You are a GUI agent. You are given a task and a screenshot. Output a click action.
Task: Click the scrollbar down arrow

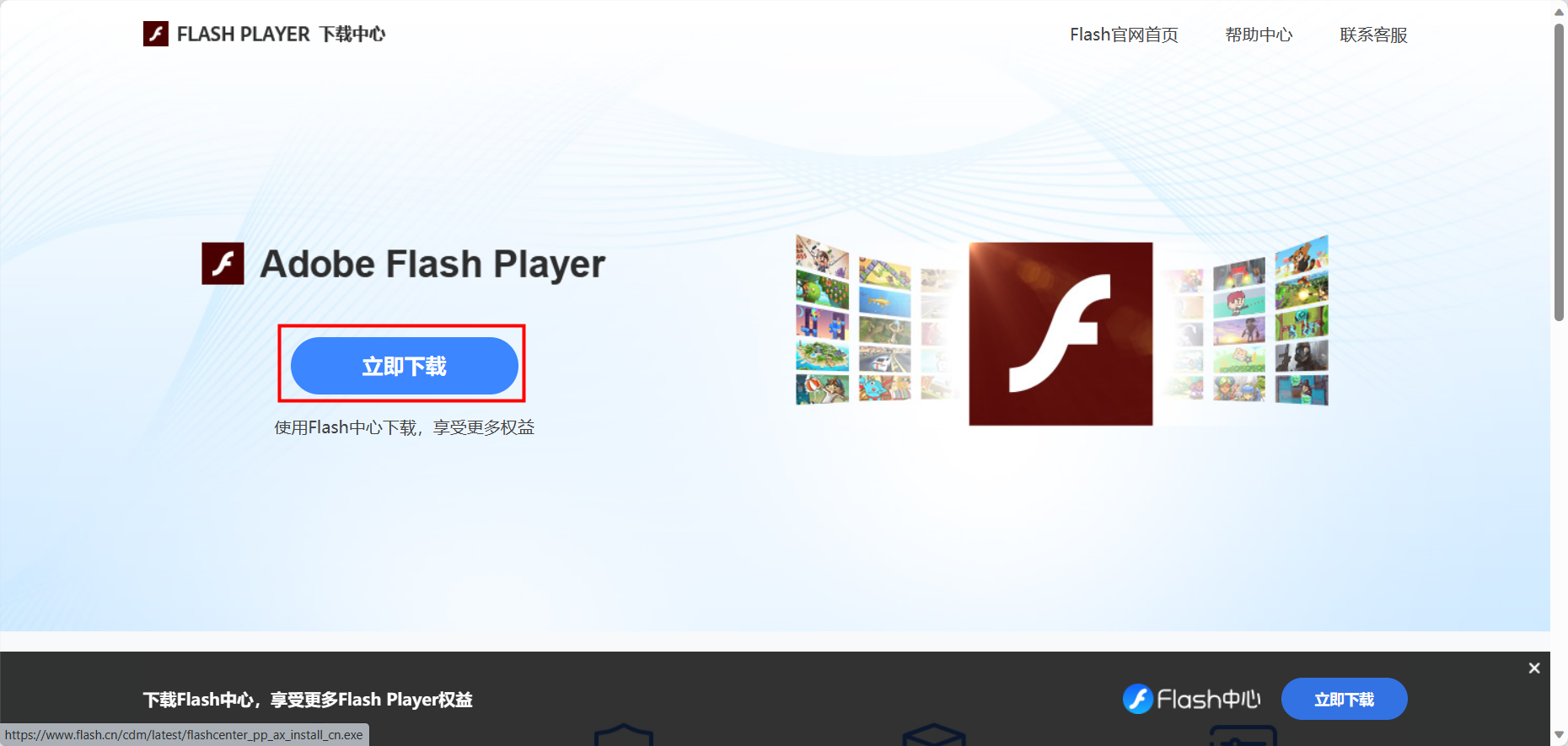click(1559, 735)
